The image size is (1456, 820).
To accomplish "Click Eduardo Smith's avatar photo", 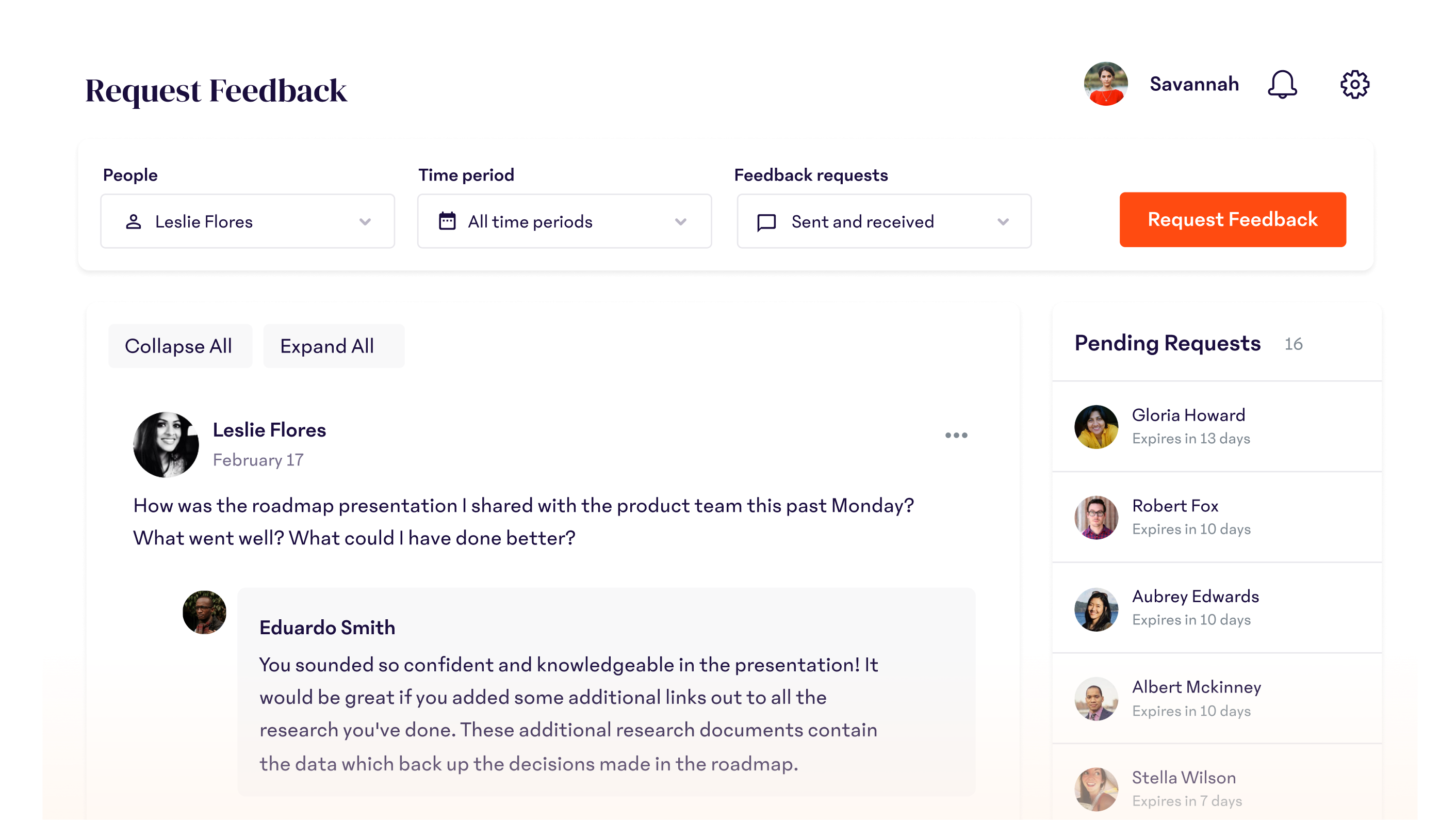I will pyautogui.click(x=204, y=613).
